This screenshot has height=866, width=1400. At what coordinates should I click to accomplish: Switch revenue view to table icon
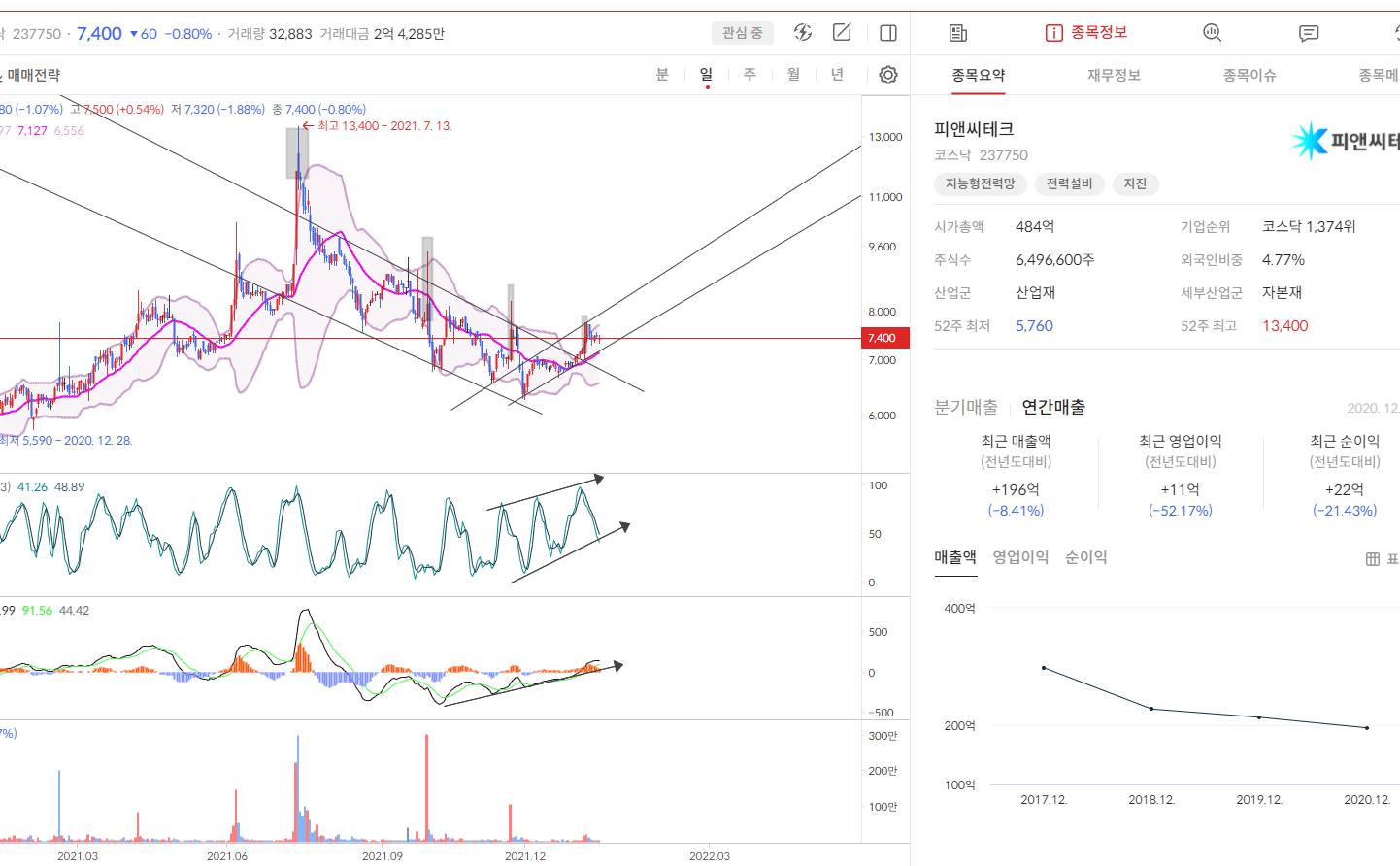(1373, 559)
